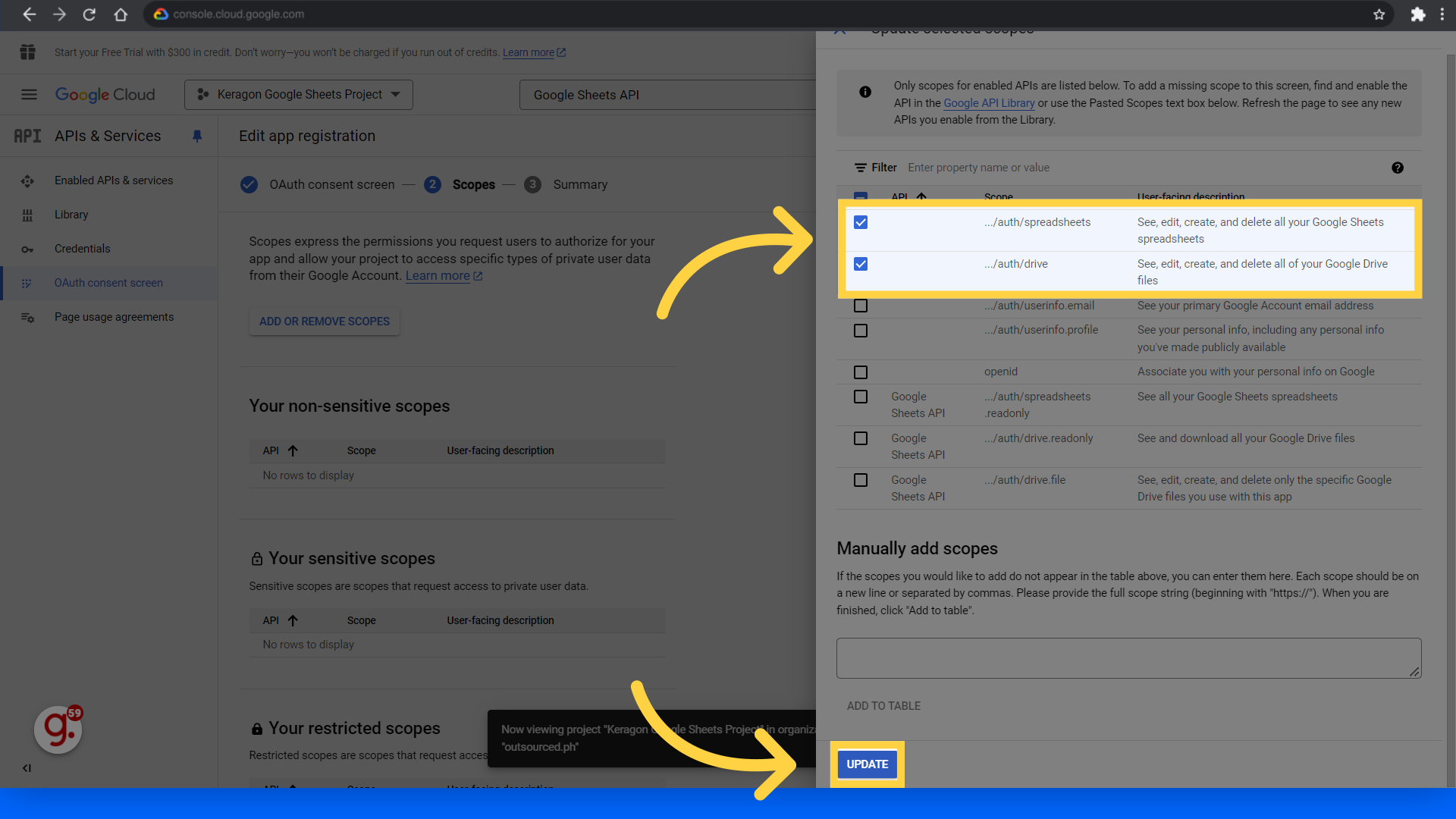
Task: Click the 'Manually add scopes' heading
Action: 917,548
